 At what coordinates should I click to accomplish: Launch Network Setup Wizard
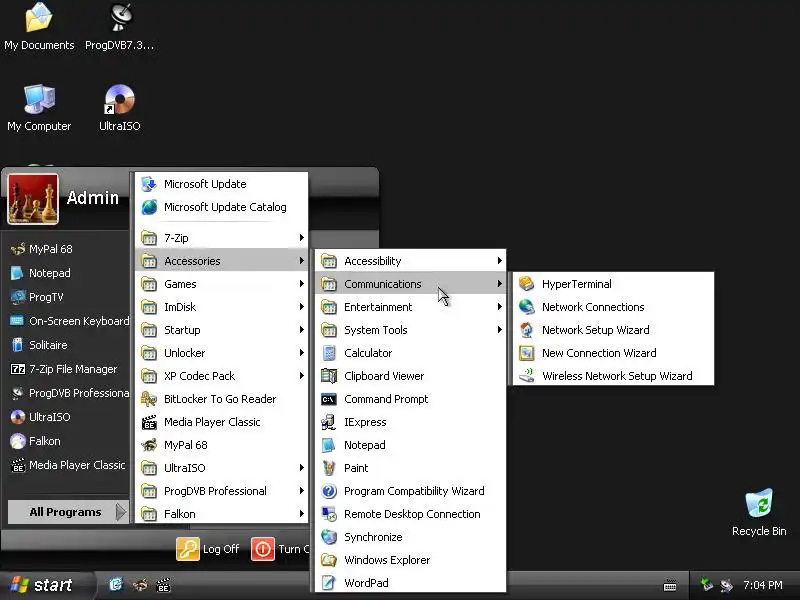point(613,330)
